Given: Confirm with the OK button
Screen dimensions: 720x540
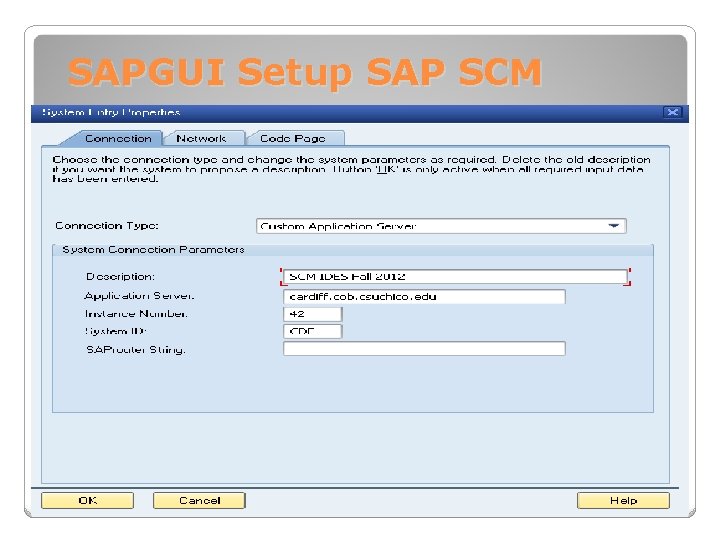Looking at the screenshot, I should click(x=87, y=501).
